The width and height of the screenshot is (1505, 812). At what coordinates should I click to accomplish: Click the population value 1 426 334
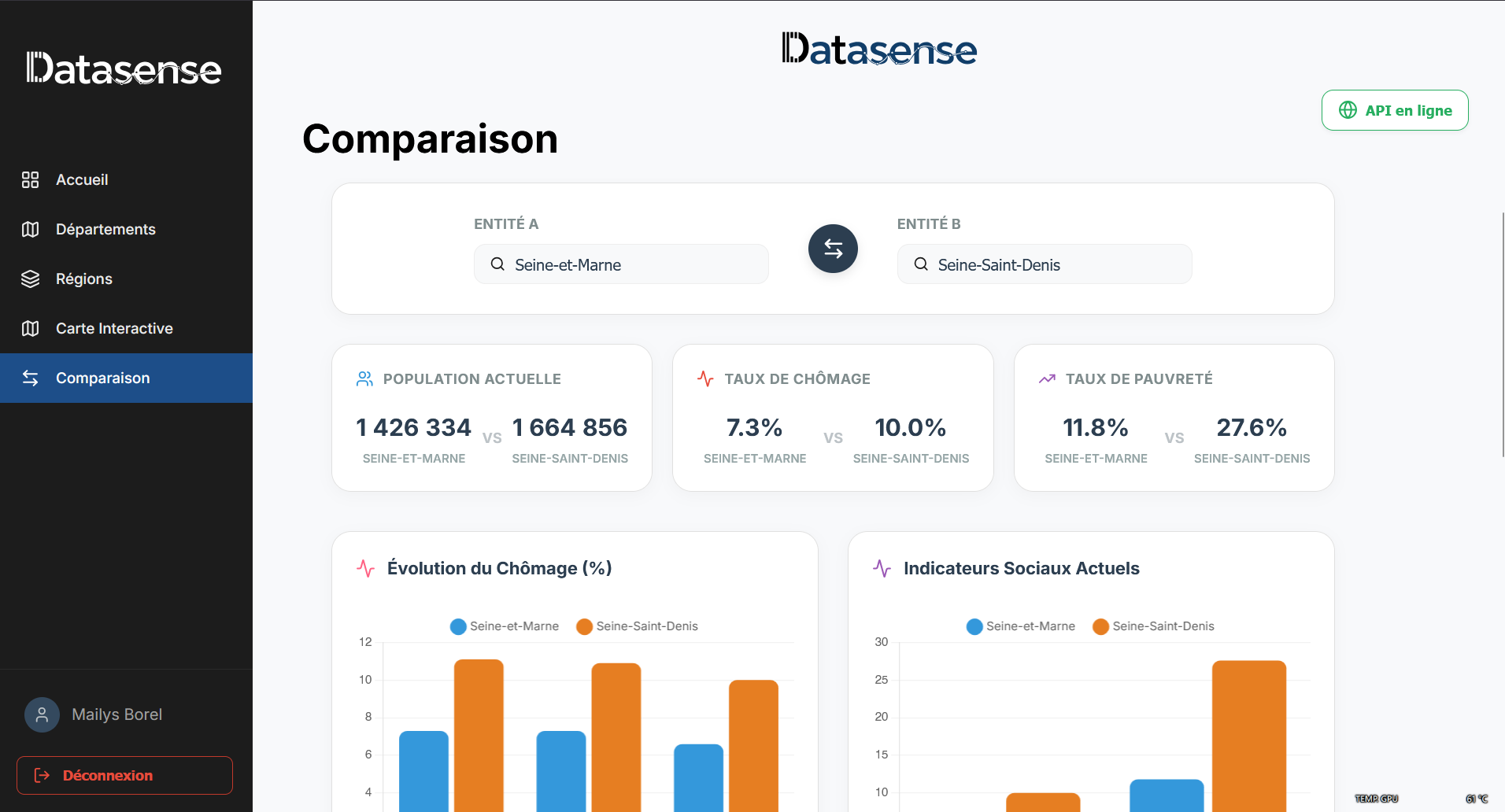[413, 427]
